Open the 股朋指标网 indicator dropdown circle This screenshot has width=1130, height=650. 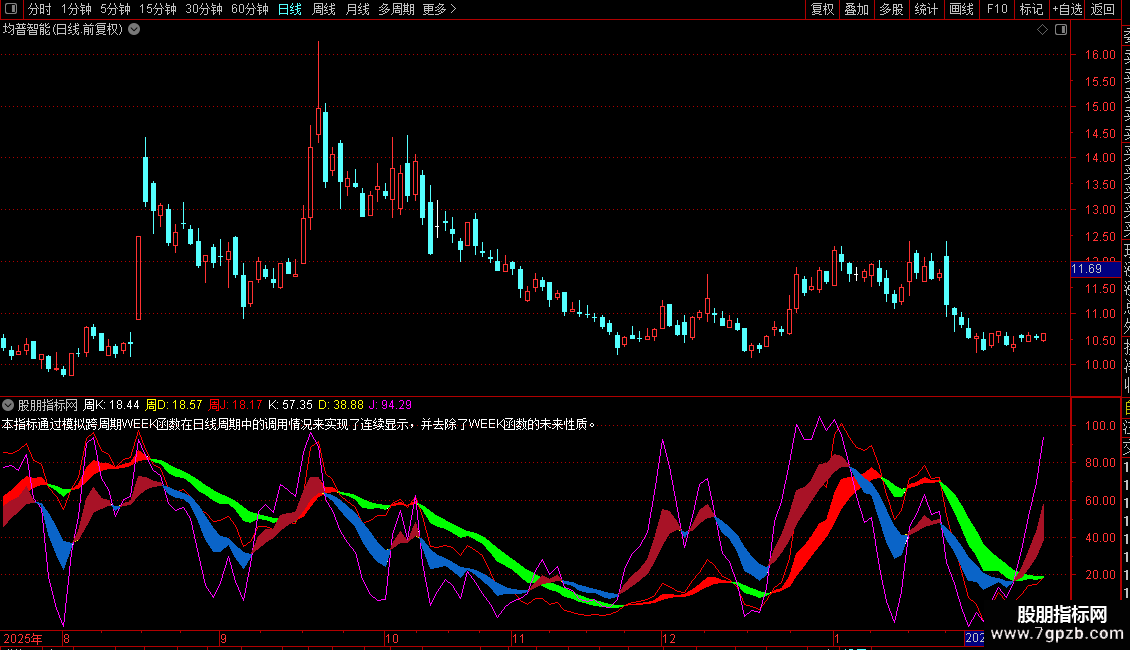tap(8, 405)
